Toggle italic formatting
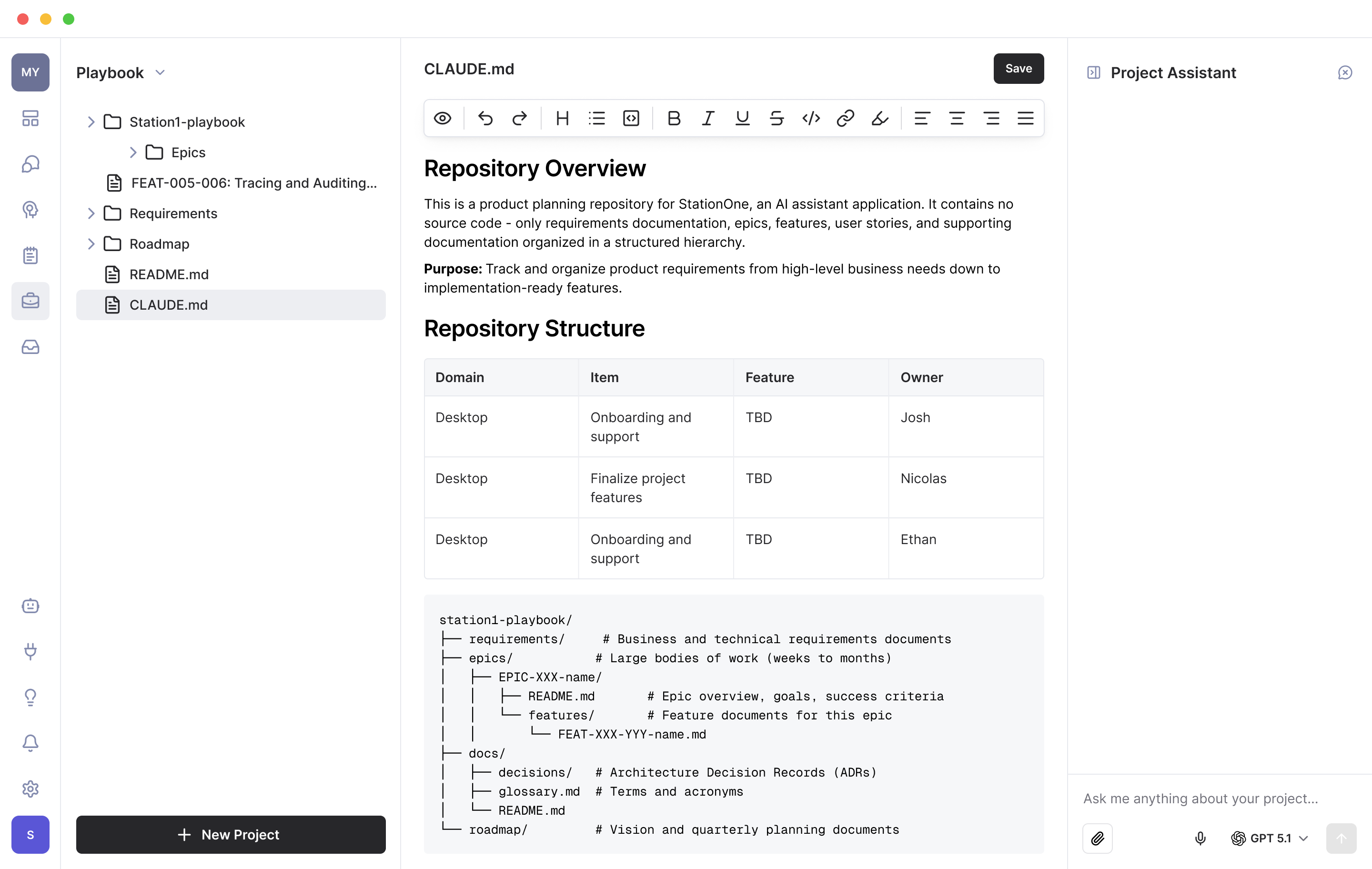The width and height of the screenshot is (1372, 869). click(707, 119)
